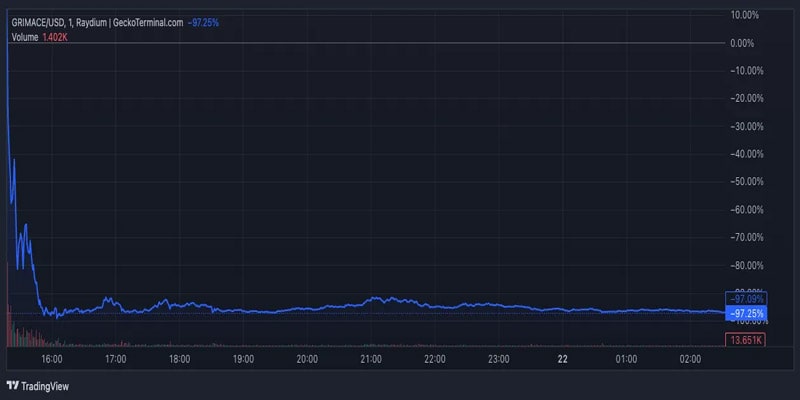Image resolution: width=800 pixels, height=400 pixels.
Task: Click the 01:00 time axis label
Action: point(626,359)
